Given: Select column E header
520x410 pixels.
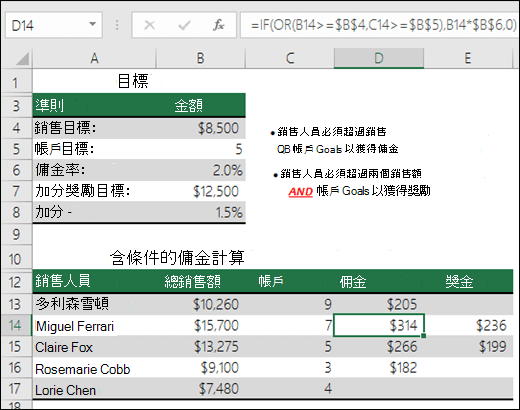Looking at the screenshot, I should [x=468, y=58].
